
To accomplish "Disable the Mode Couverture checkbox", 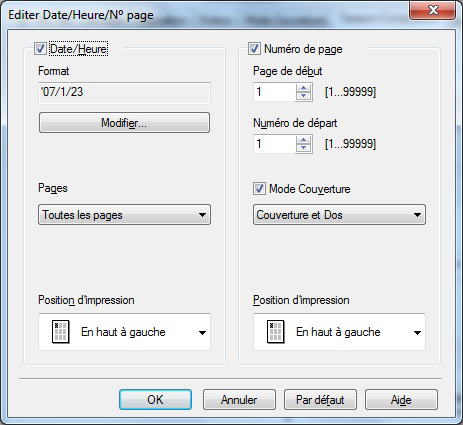I will point(259,189).
